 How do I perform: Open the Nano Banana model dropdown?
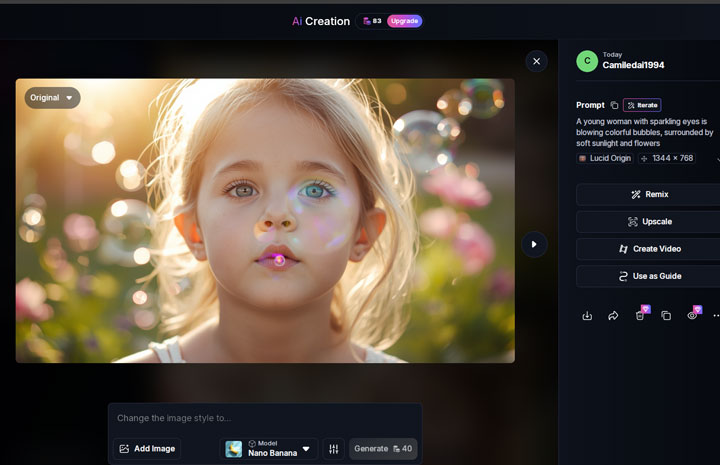(269, 449)
